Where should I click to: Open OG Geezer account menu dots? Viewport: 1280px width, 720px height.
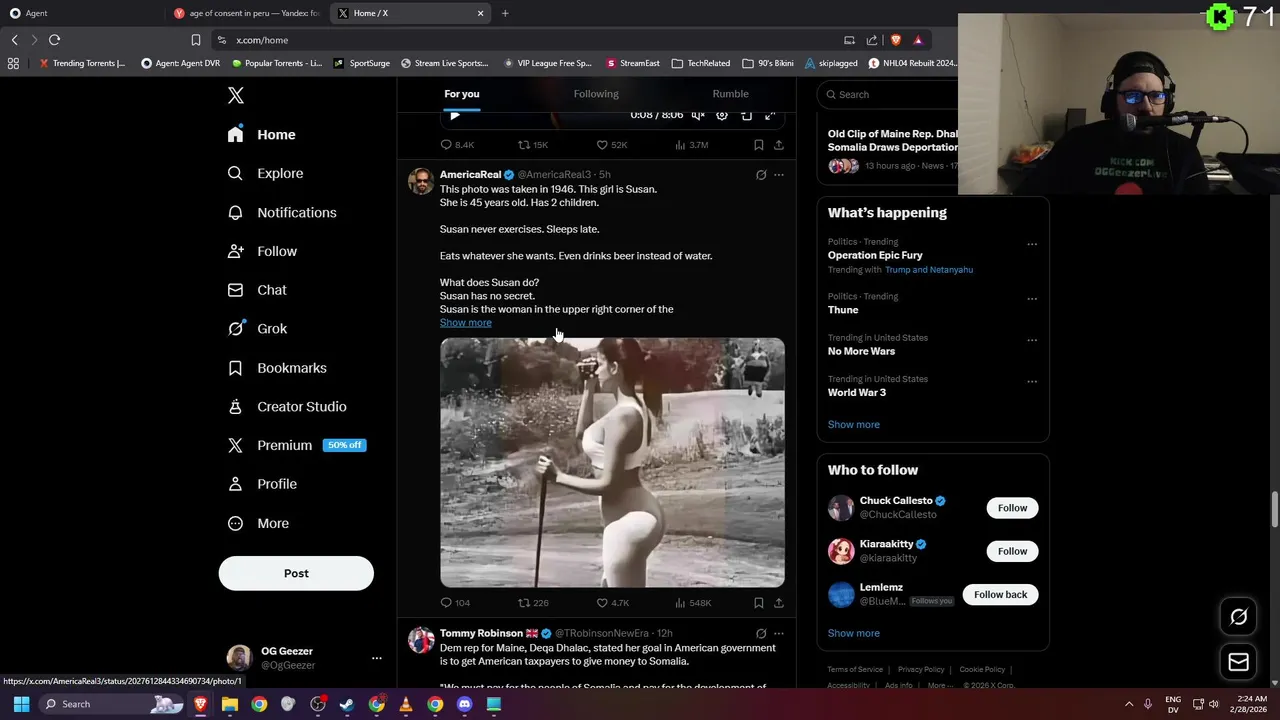click(x=376, y=658)
